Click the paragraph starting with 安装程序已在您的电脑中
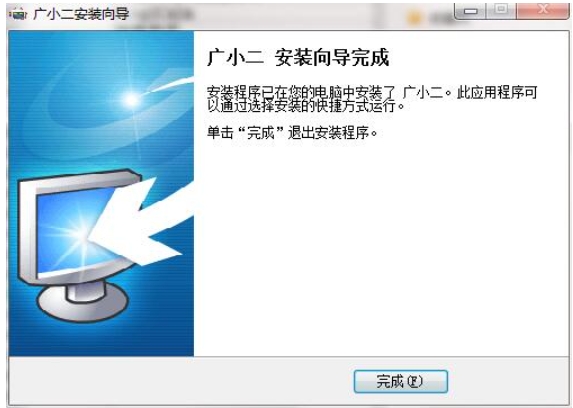 point(372,99)
